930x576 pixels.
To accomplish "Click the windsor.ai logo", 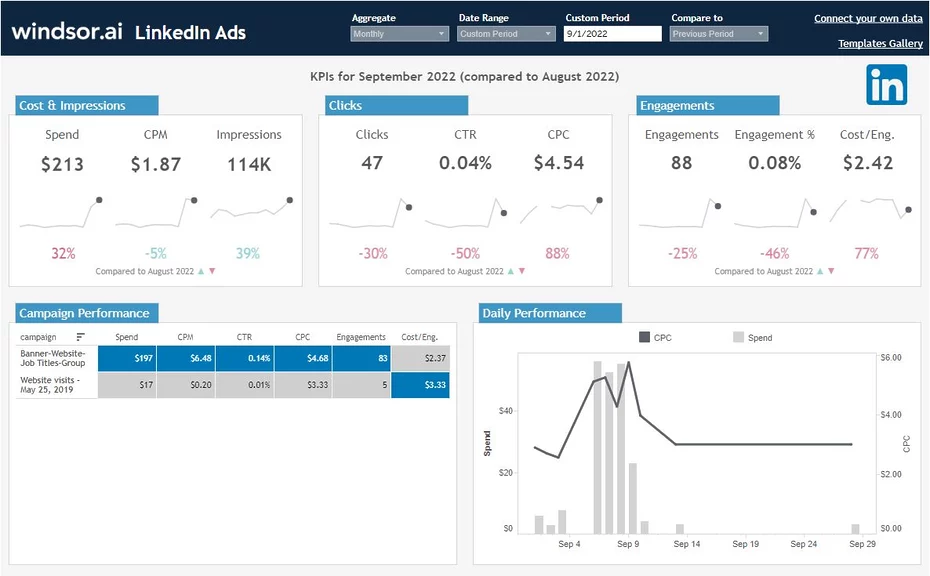I will click(67, 31).
